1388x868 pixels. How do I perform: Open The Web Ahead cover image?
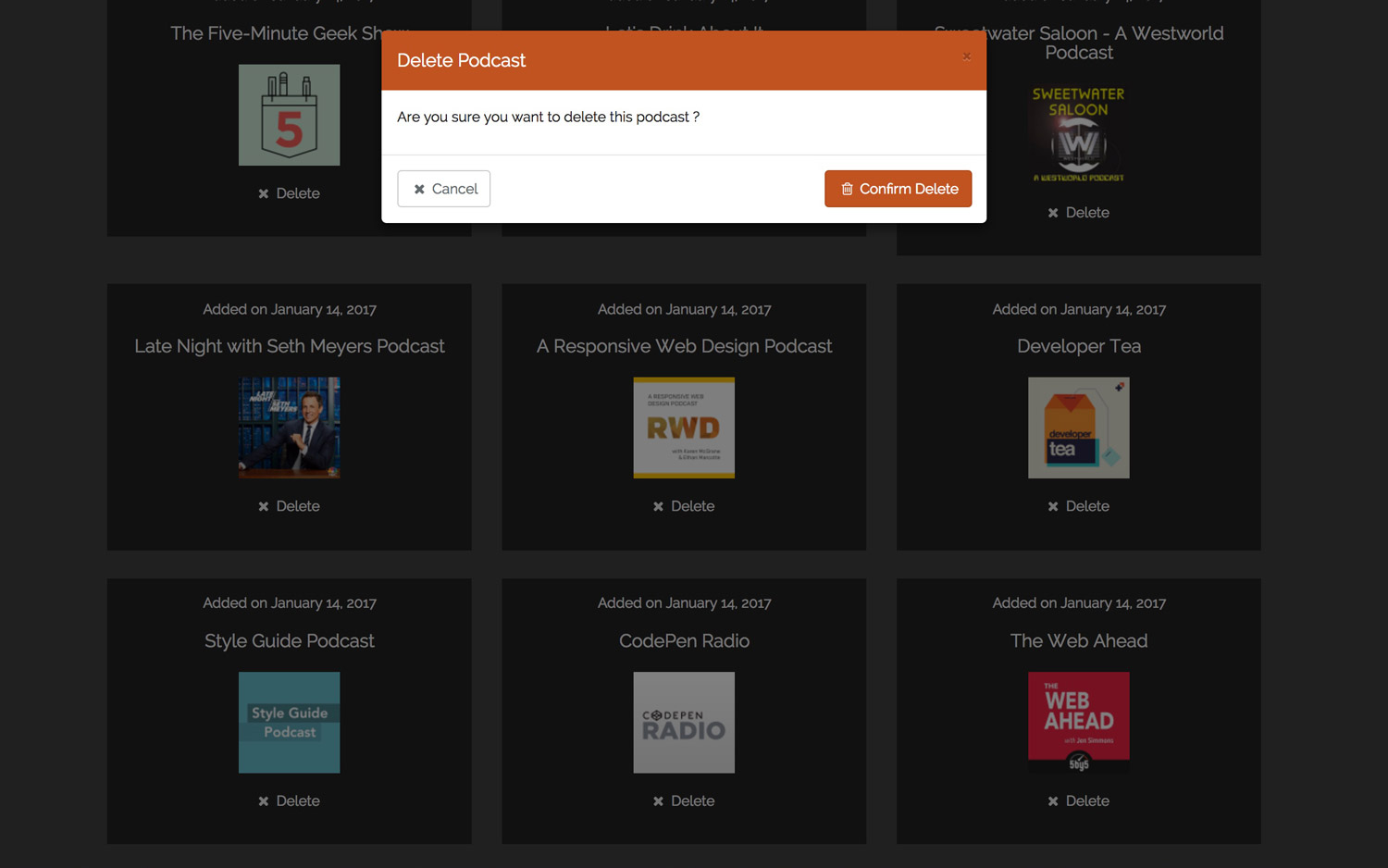1079,723
